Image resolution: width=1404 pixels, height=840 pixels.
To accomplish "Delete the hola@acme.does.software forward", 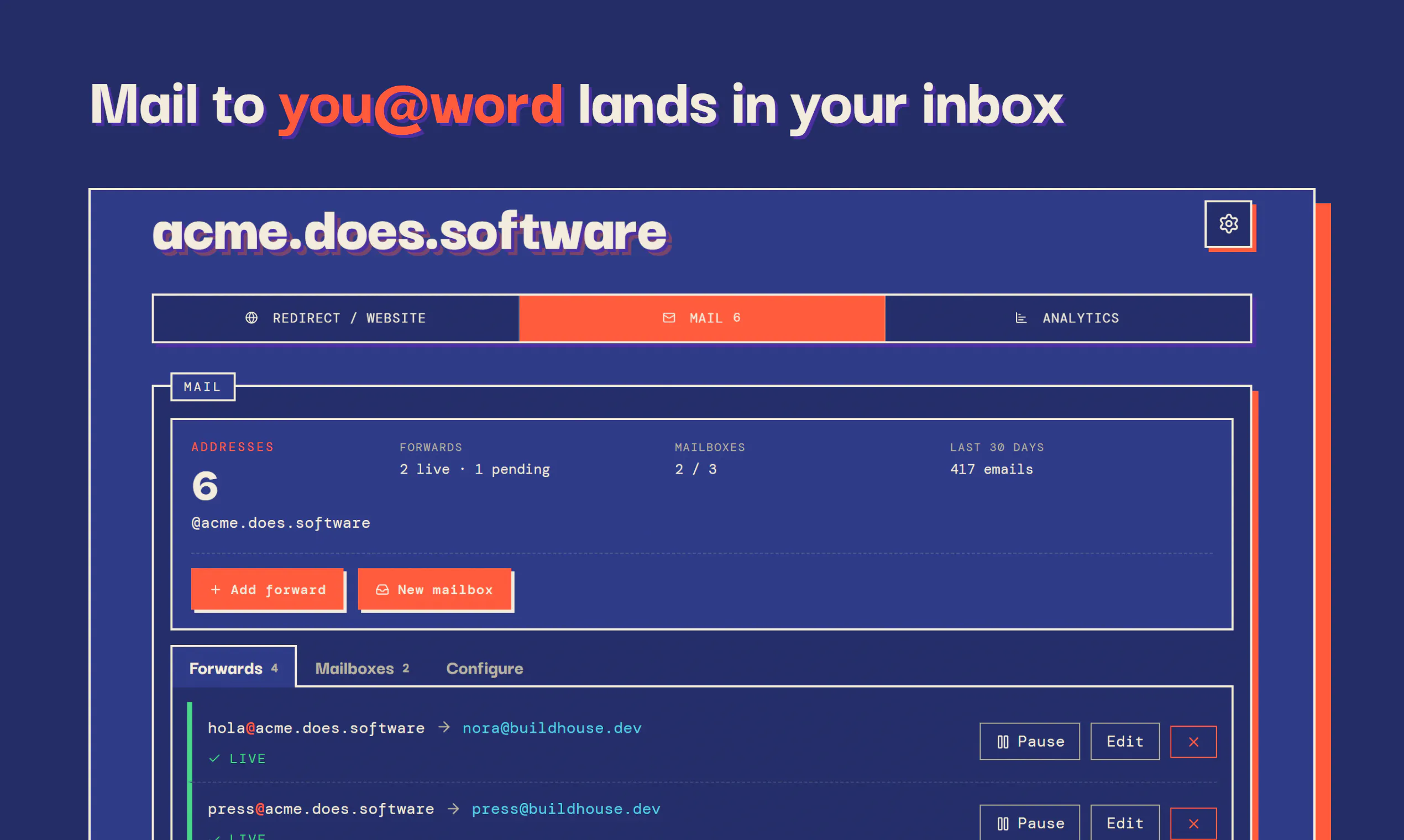I will coord(1193,742).
